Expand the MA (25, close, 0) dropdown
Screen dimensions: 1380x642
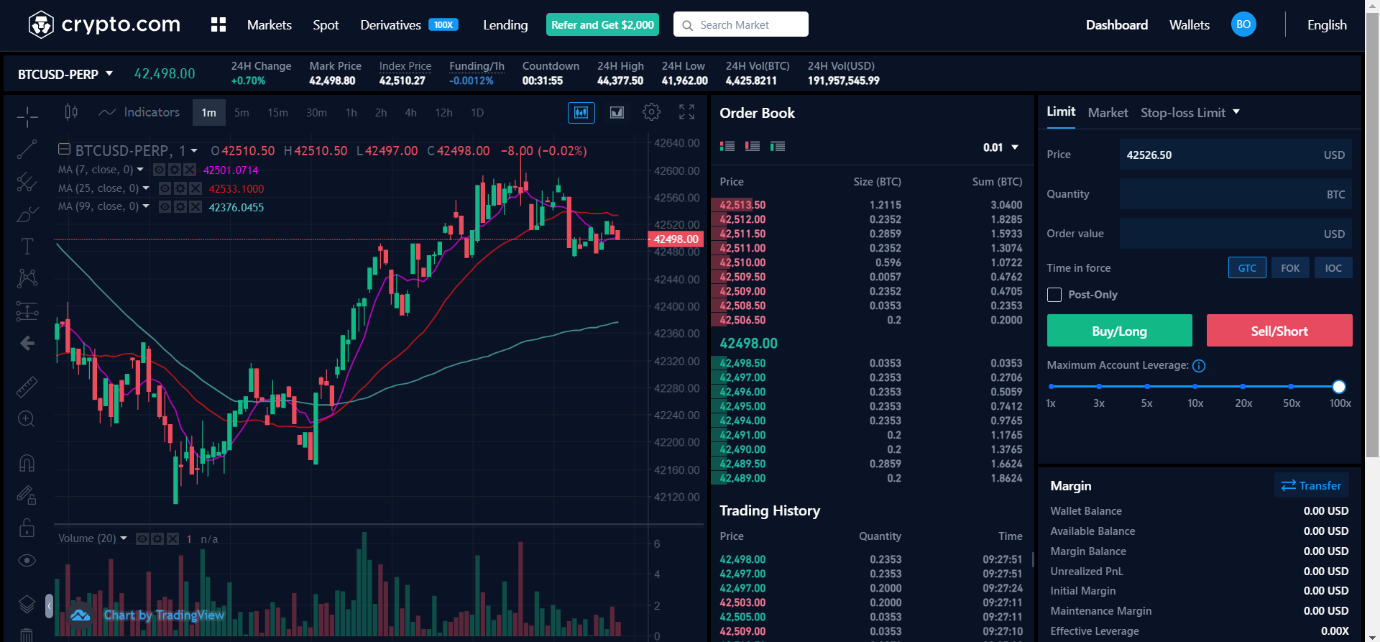coord(146,188)
